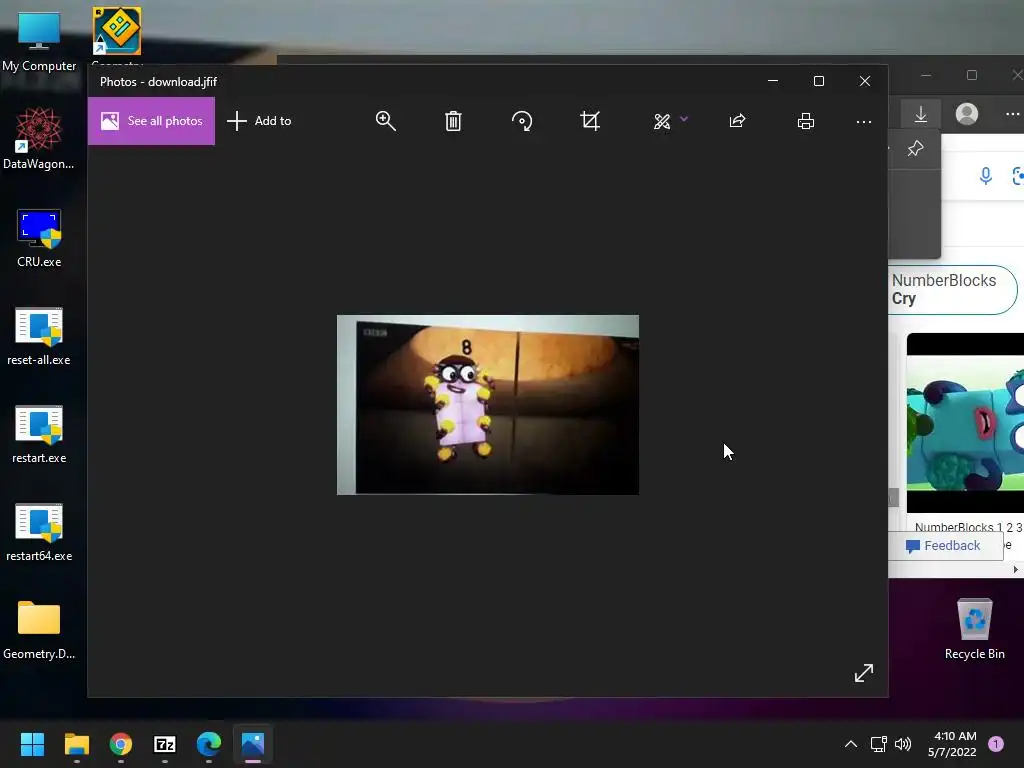The width and height of the screenshot is (1024, 768).
Task: Click the volume speaker tray icon
Action: pos(903,744)
